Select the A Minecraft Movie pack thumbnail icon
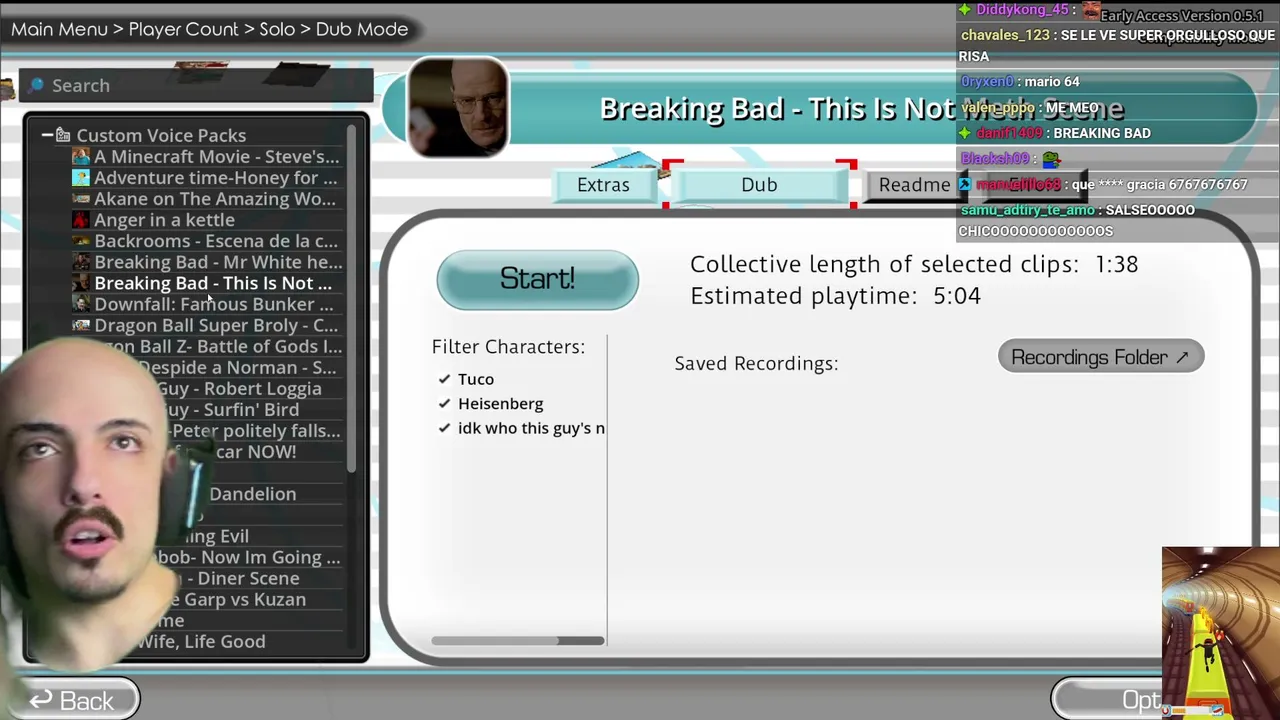1280x720 pixels. point(81,157)
